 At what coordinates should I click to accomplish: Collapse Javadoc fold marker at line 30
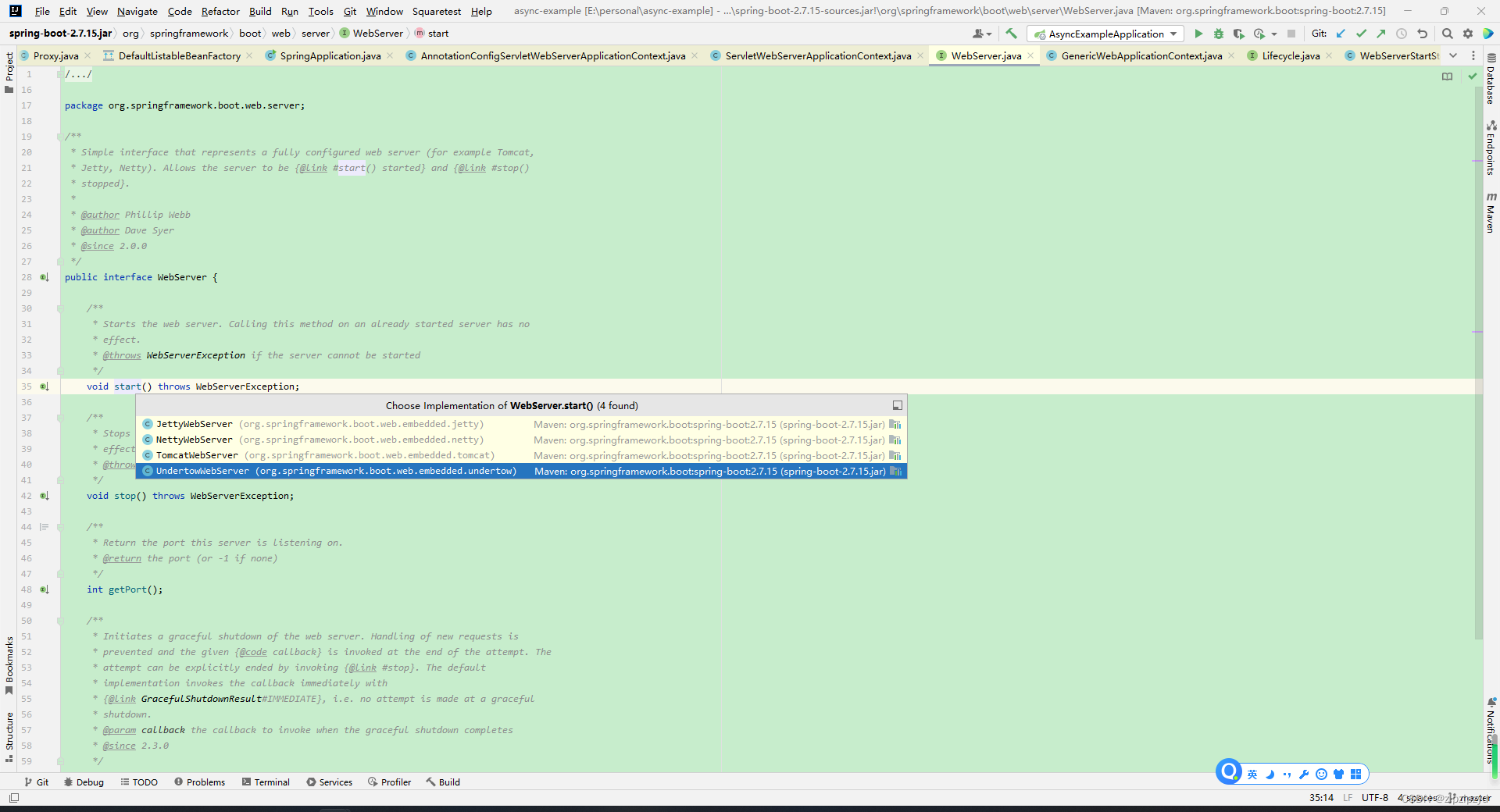(60, 308)
